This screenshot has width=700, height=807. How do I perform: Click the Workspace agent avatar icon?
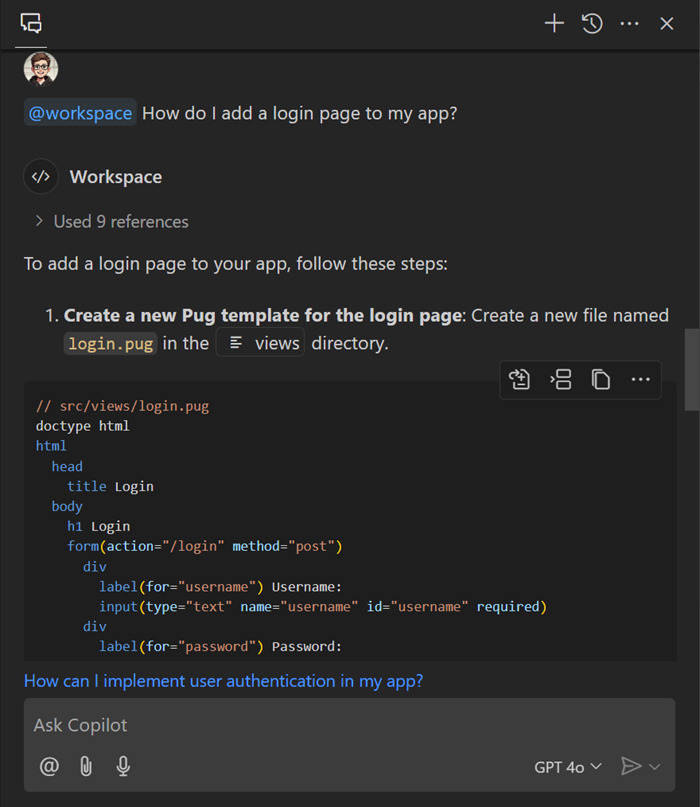click(x=40, y=176)
